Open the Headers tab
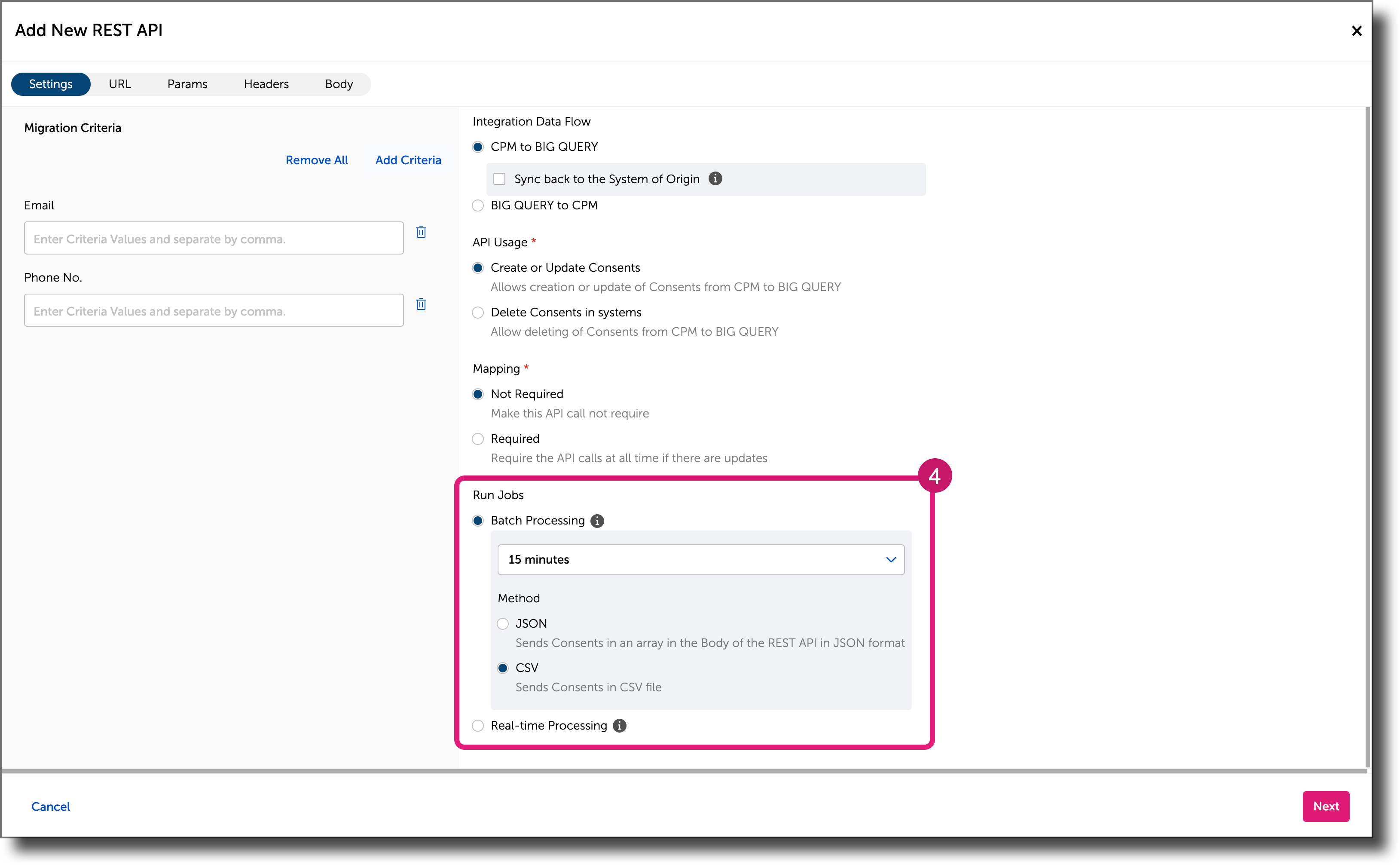The image size is (1400, 865). (x=266, y=84)
